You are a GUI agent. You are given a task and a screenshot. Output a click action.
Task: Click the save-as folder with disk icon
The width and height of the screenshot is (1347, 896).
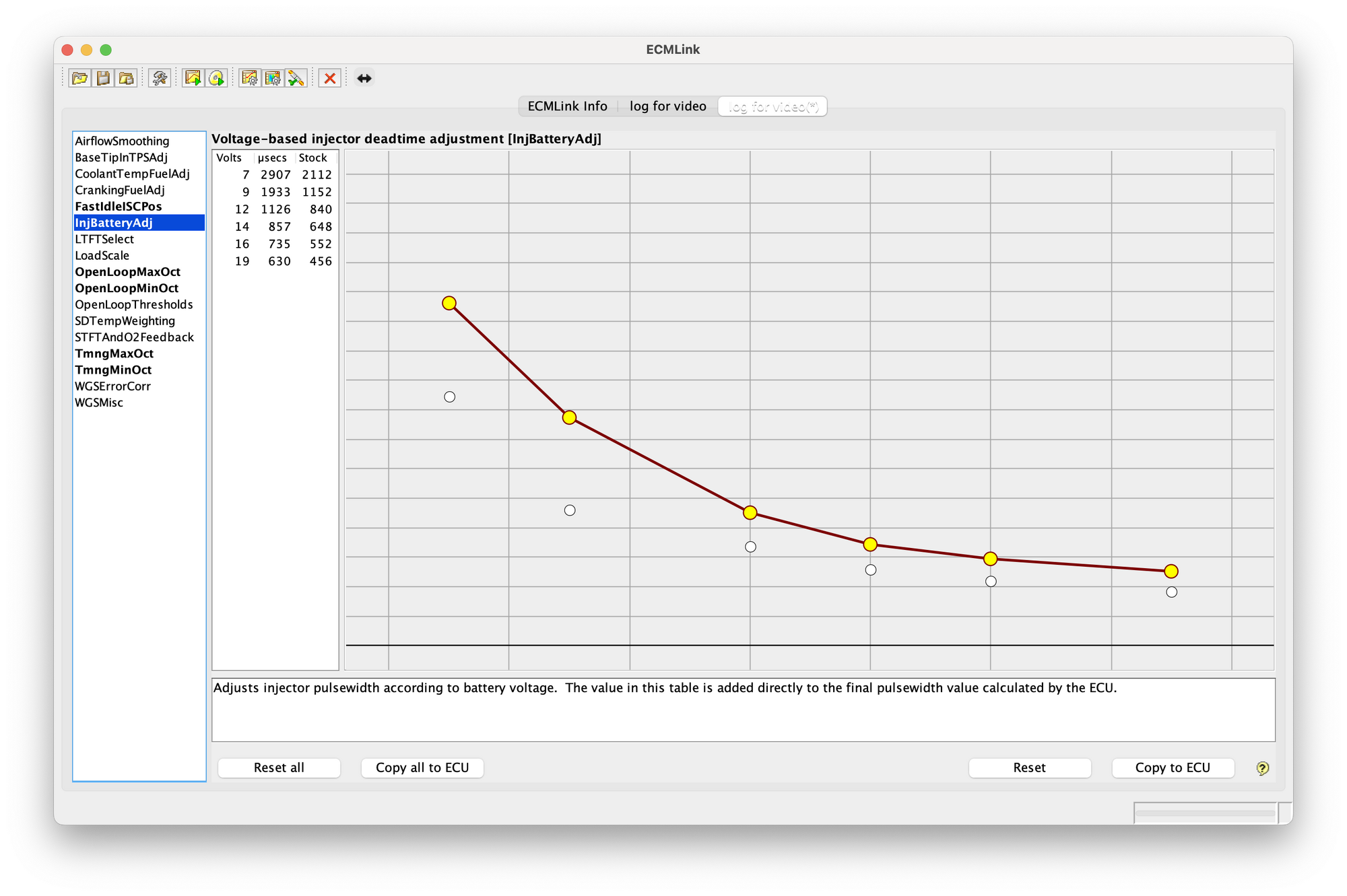127,78
